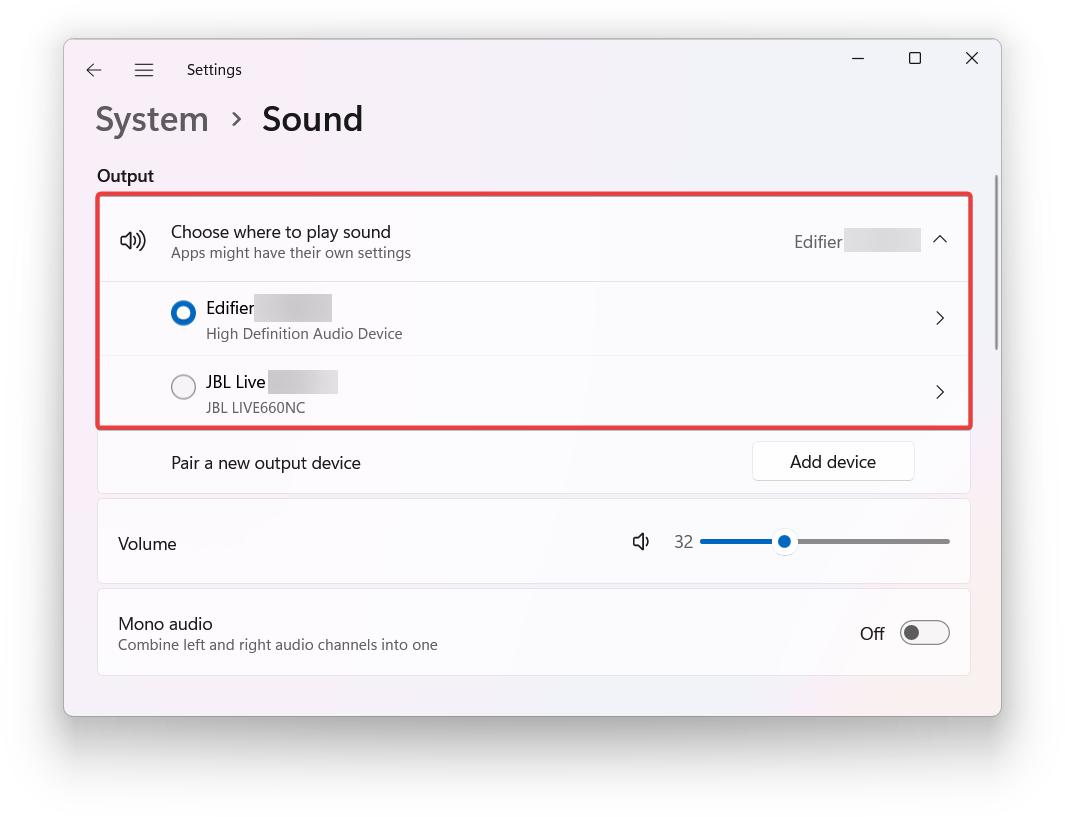Select the Edifier output device radio button

pos(183,313)
